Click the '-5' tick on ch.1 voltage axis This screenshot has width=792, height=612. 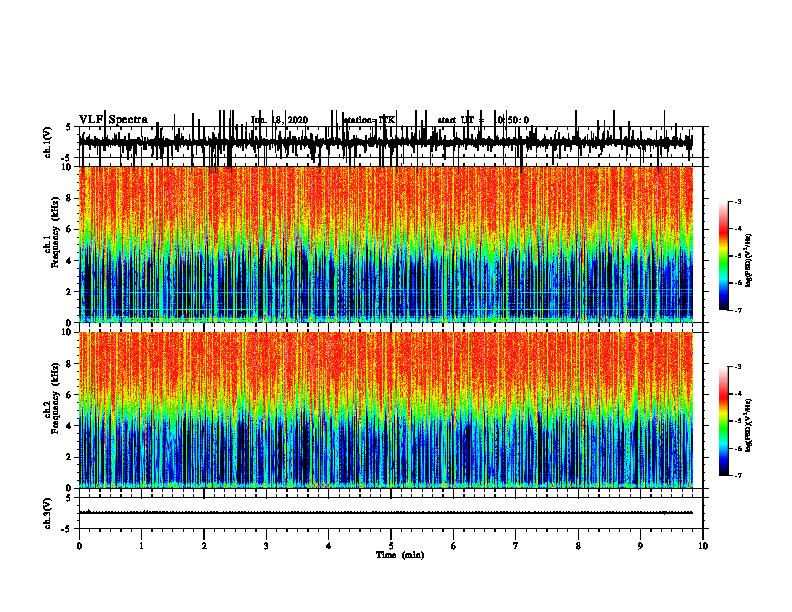[x=66, y=159]
